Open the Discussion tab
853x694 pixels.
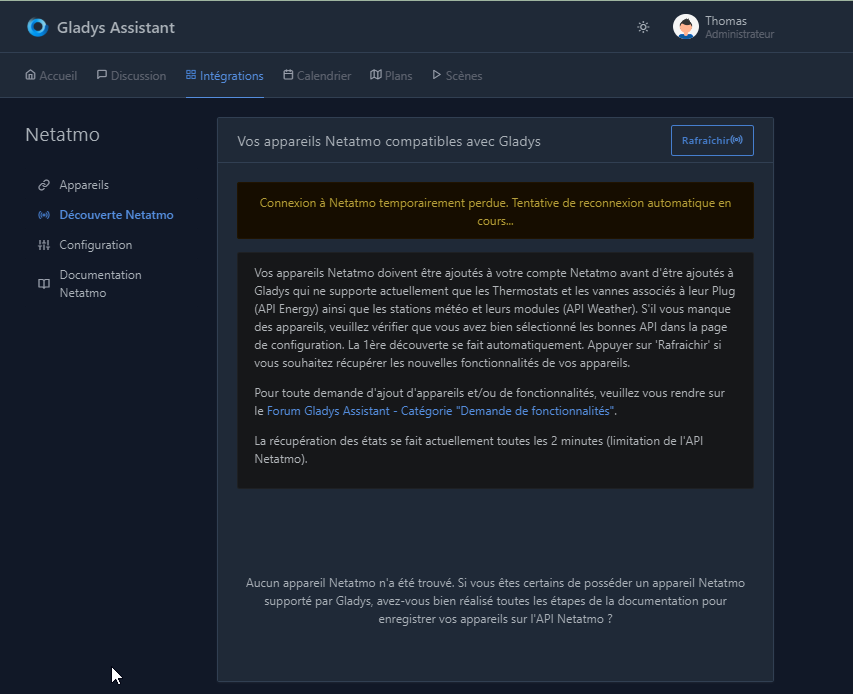[131, 76]
